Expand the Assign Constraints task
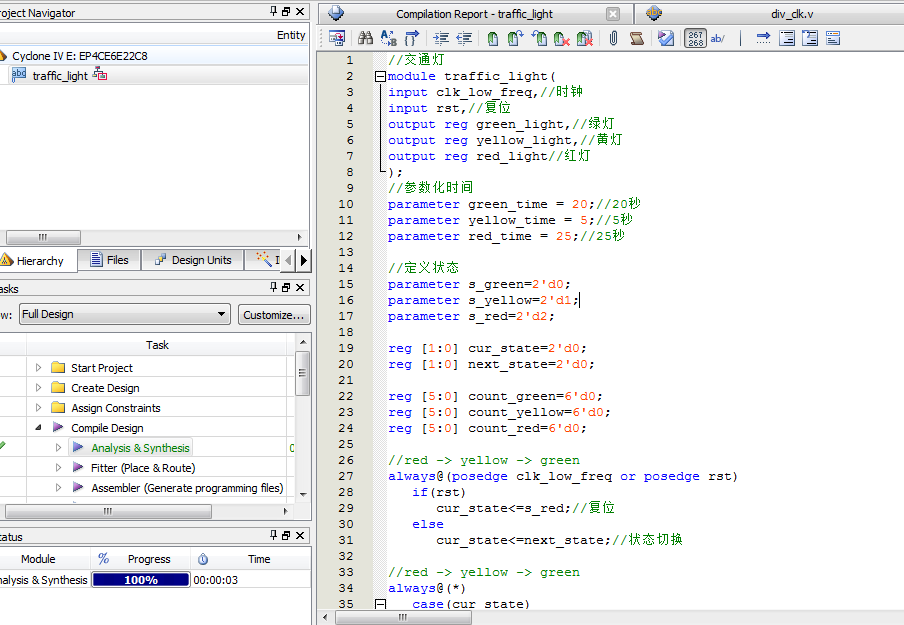 tap(39, 408)
